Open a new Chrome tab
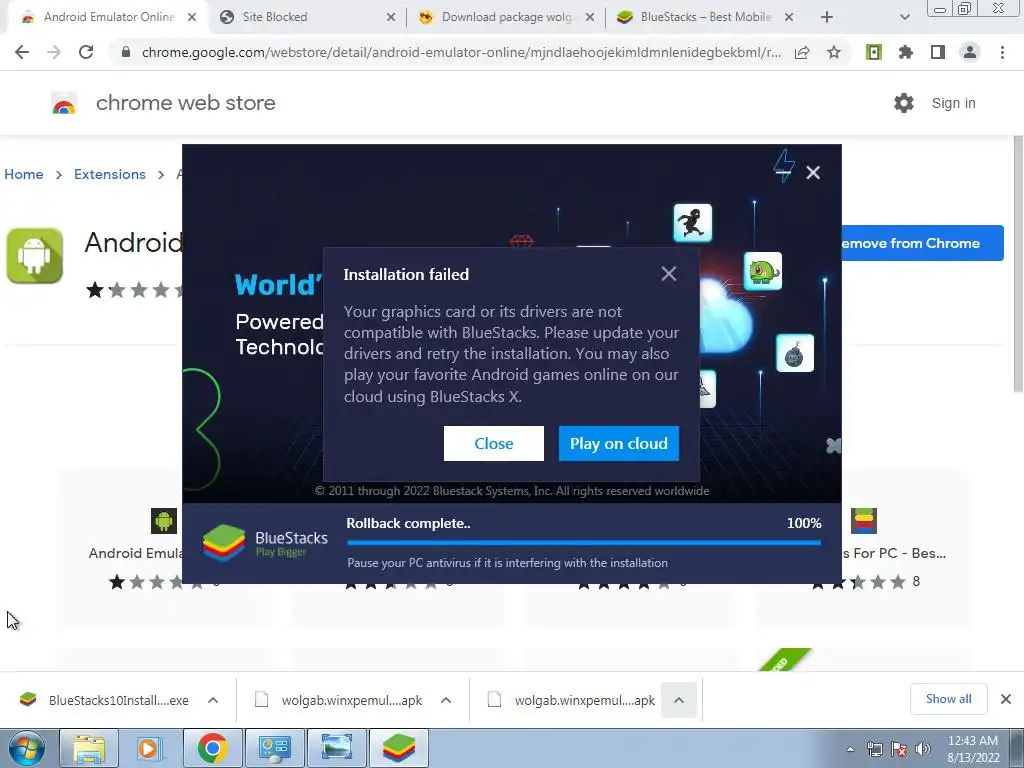1024x768 pixels. [x=827, y=17]
